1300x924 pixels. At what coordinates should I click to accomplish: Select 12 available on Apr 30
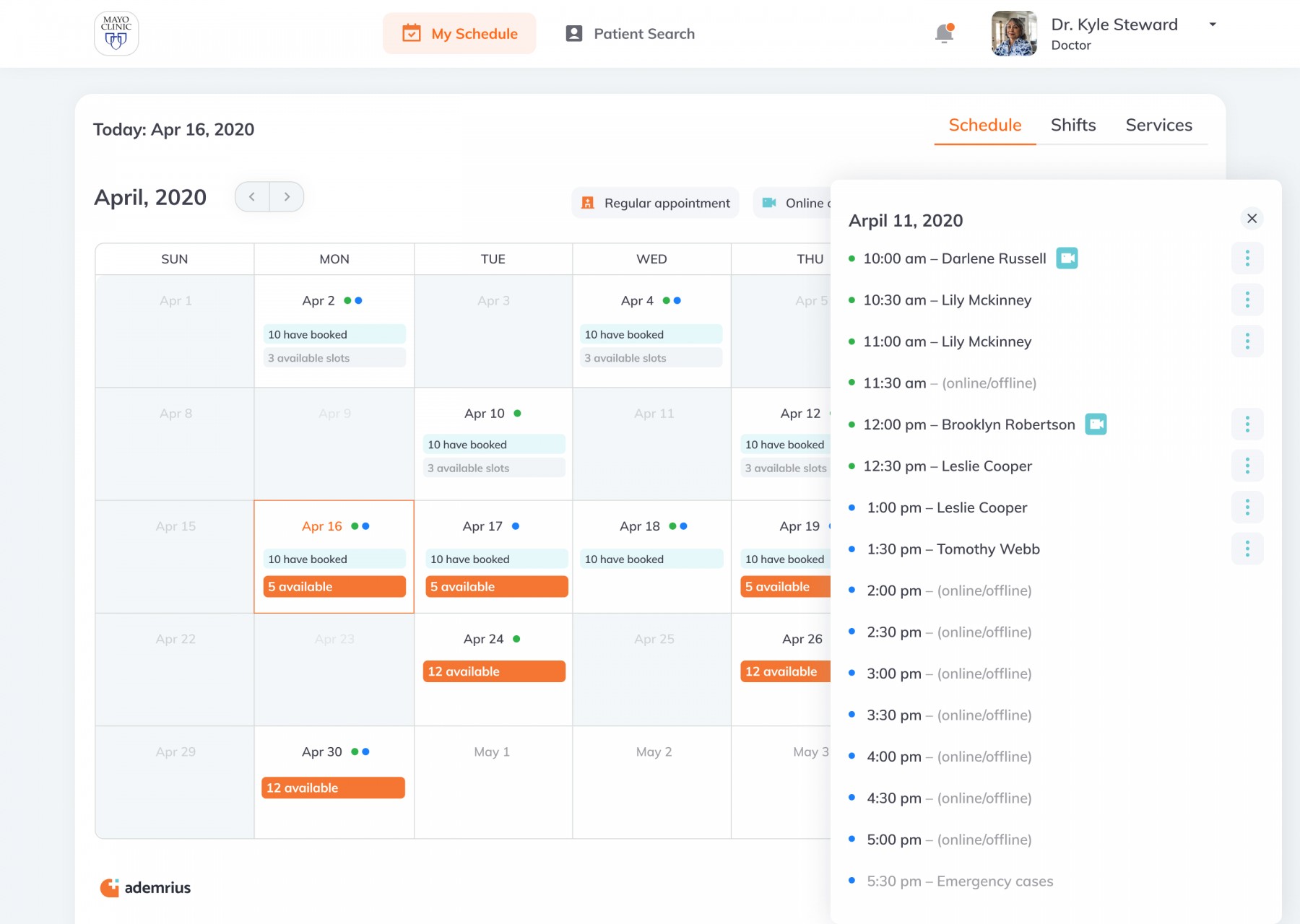coord(333,788)
